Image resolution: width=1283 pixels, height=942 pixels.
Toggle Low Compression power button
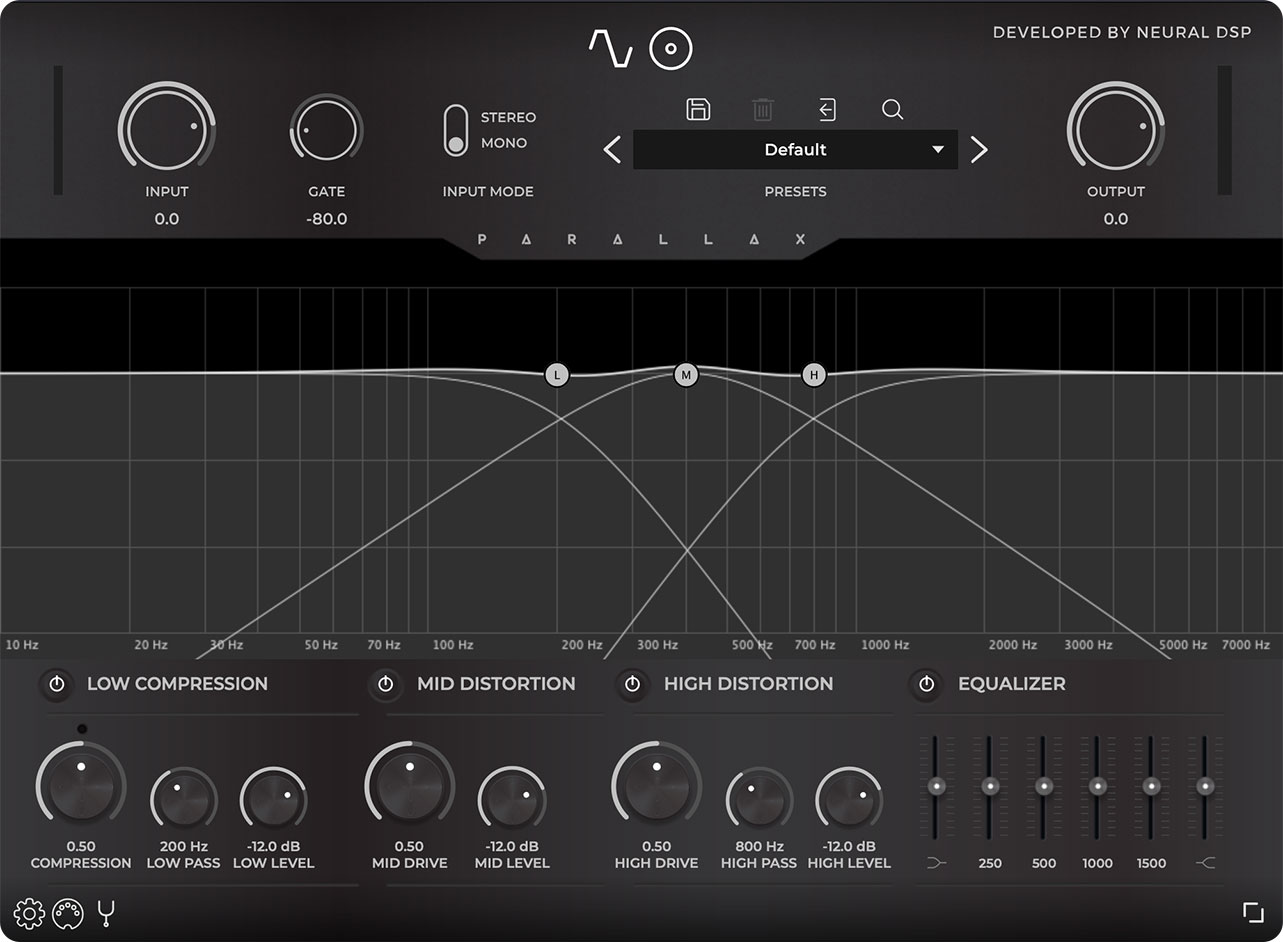click(x=57, y=685)
